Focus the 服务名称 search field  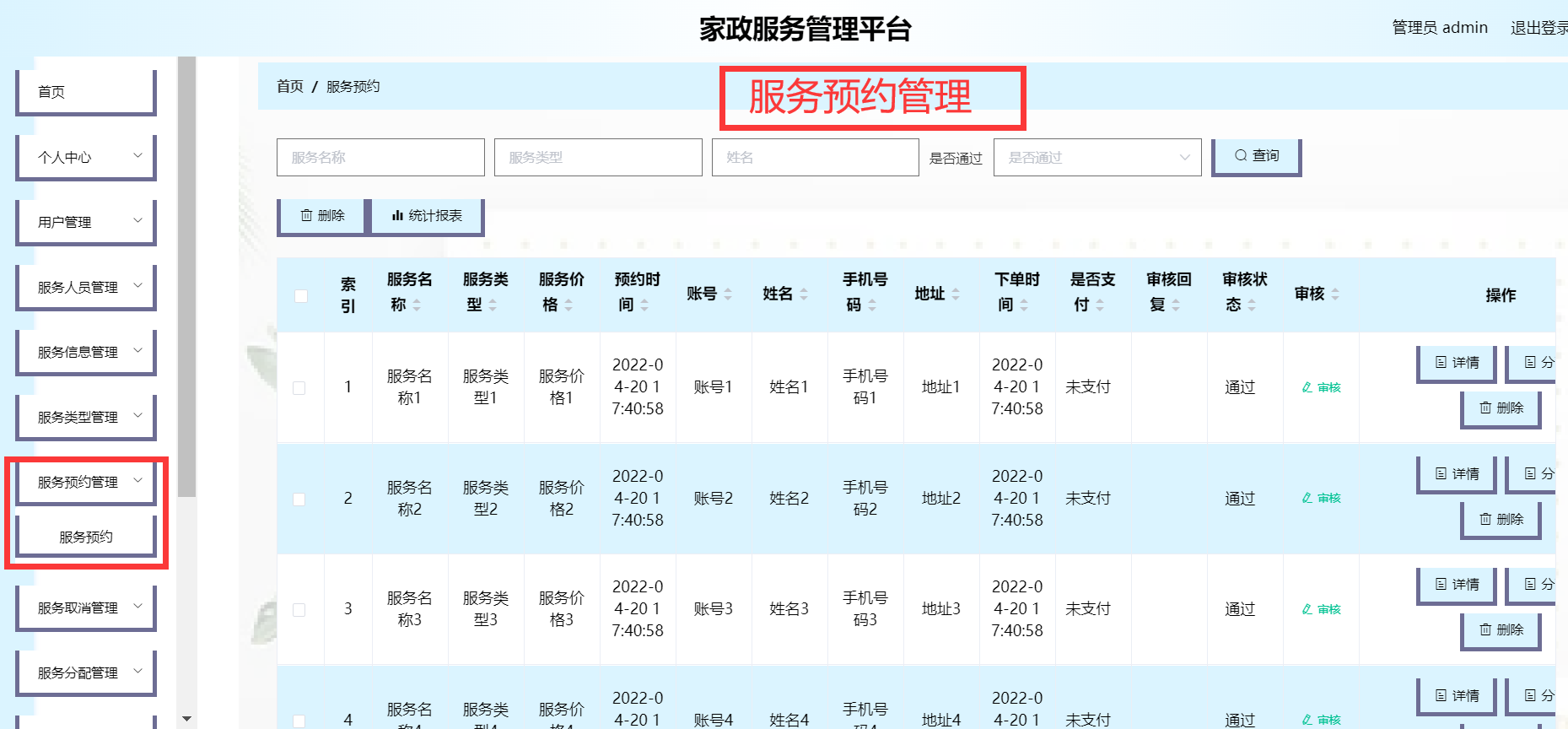coord(380,158)
